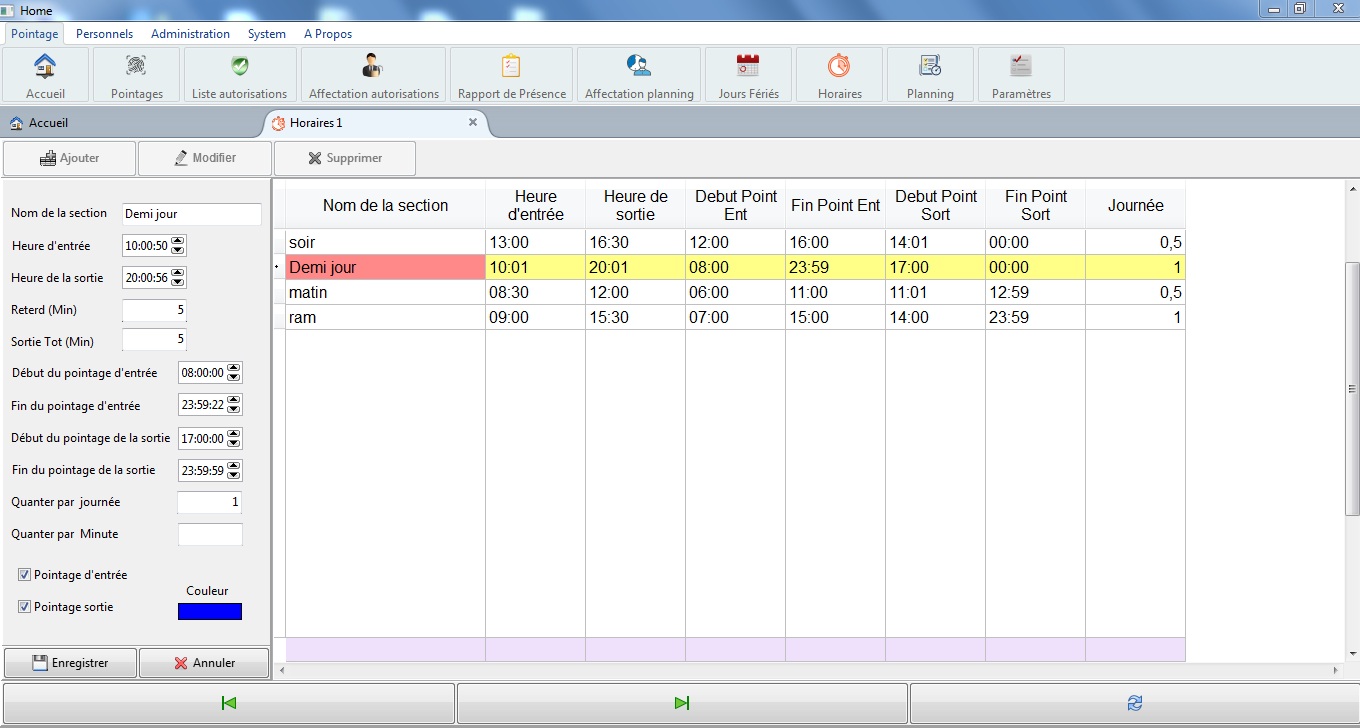Open the Administration menu
Image resolution: width=1360 pixels, height=728 pixels.
[190, 34]
